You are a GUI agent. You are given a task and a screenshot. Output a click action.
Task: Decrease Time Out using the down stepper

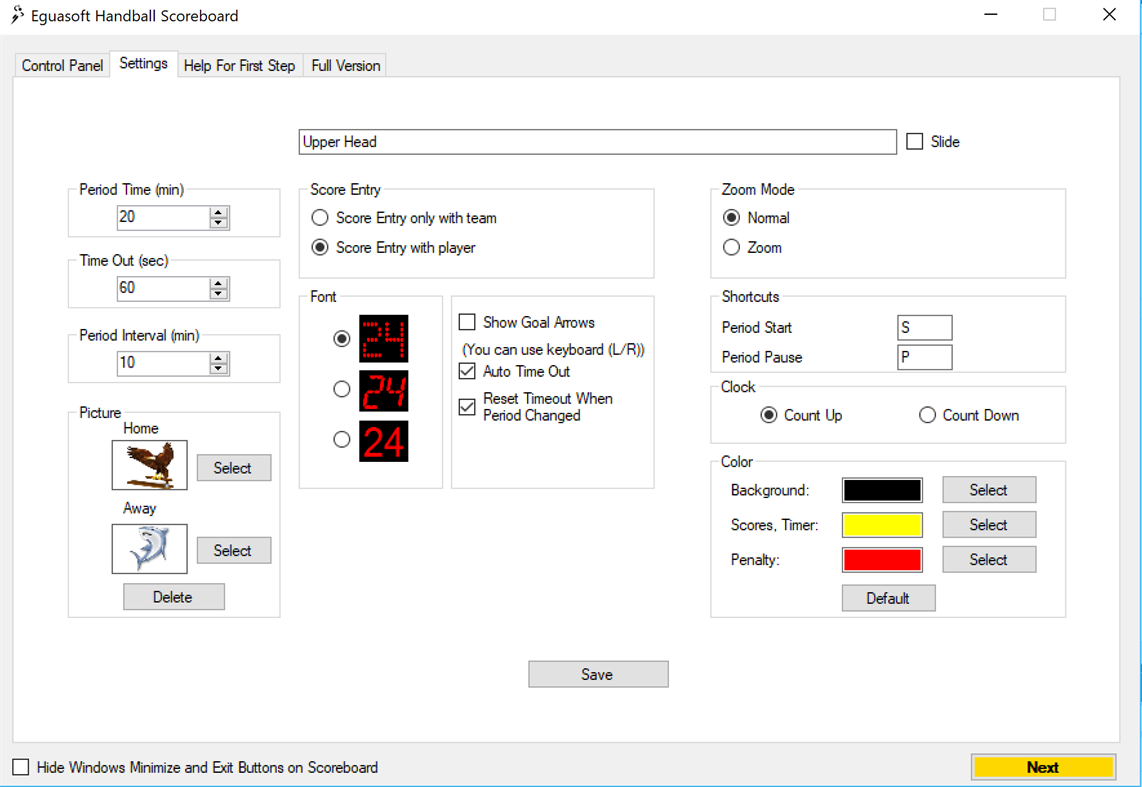pos(218,293)
